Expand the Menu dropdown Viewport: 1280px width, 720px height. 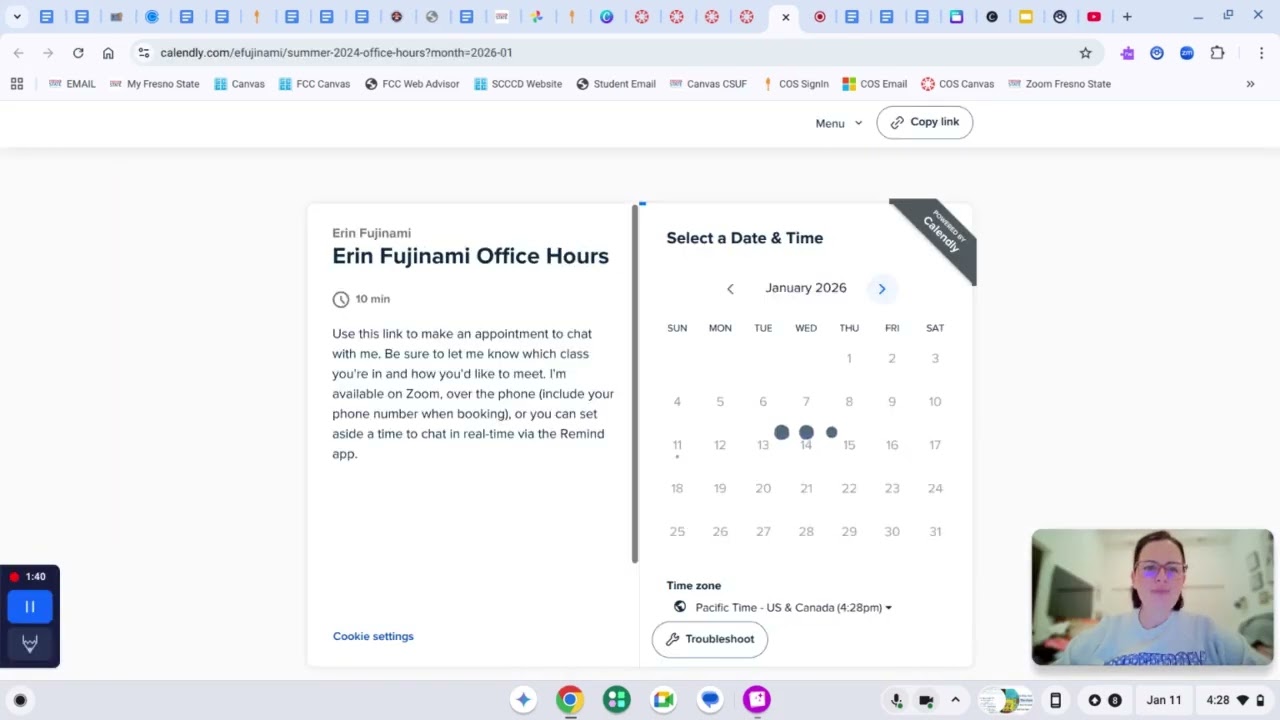pyautogui.click(x=838, y=123)
